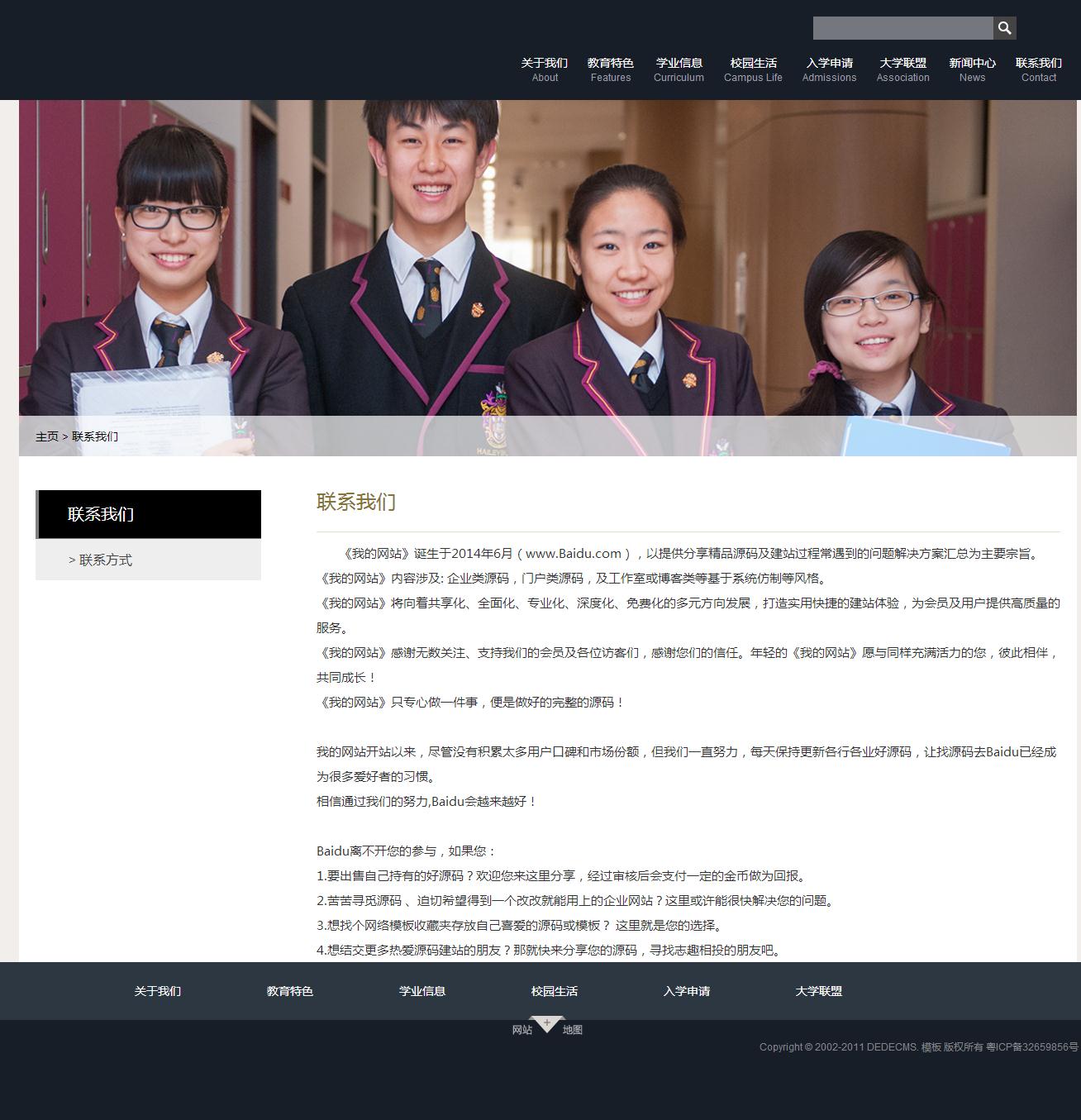
Task: Open 大学联盟 Association nav item
Action: click(x=902, y=69)
